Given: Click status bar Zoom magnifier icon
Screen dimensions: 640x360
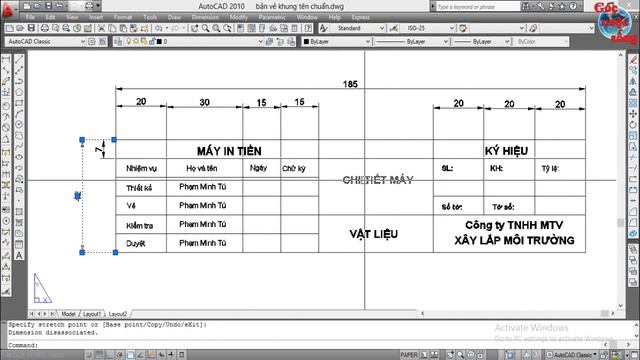Looking at the screenshot, I should [460, 355].
